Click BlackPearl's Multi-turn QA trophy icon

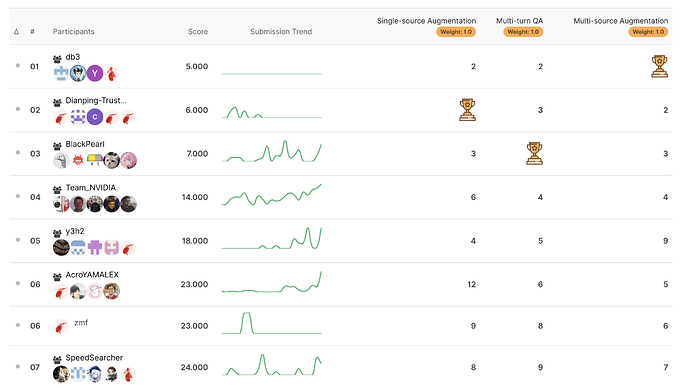[534, 154]
